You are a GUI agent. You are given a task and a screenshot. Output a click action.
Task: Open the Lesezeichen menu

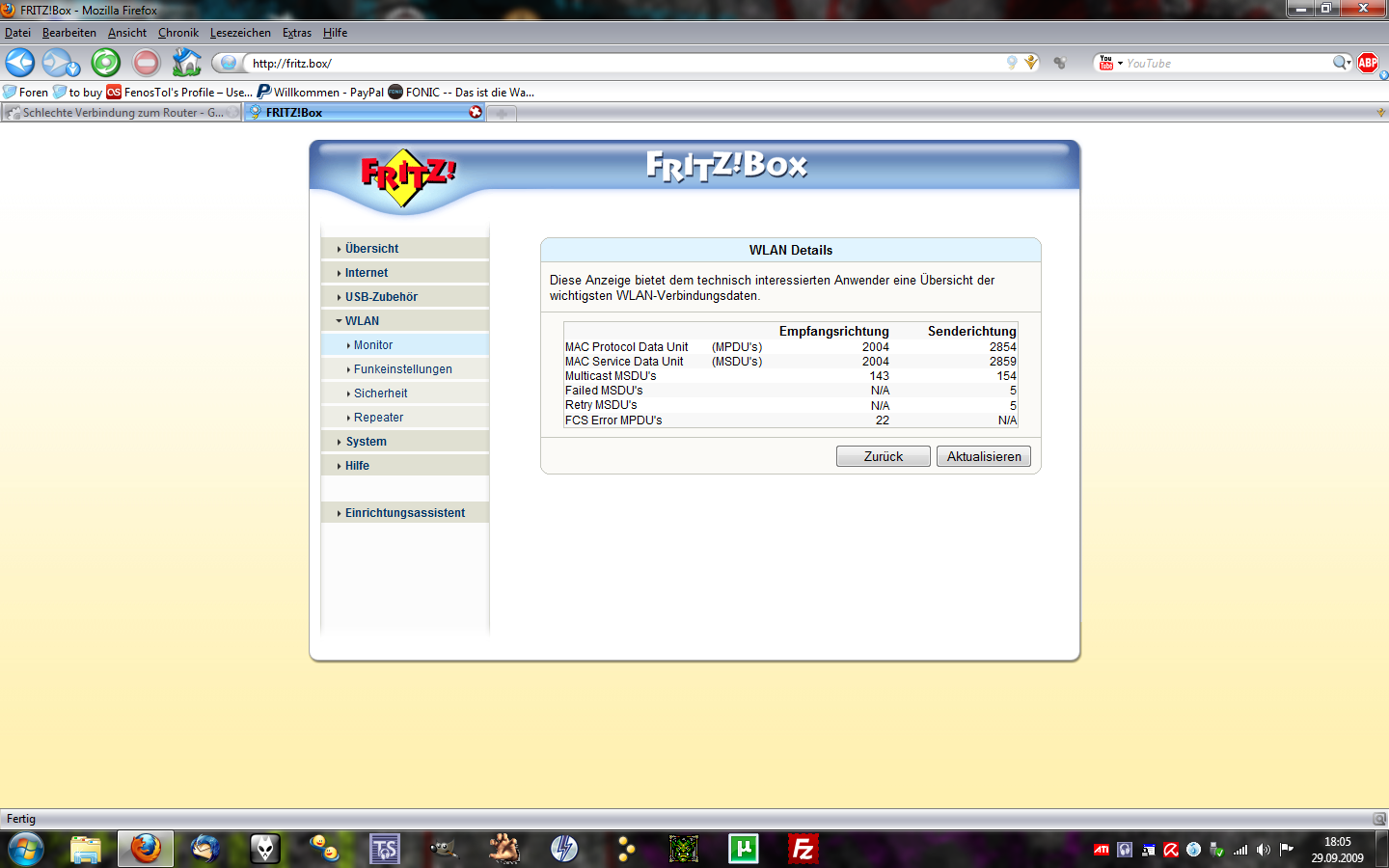[x=240, y=33]
